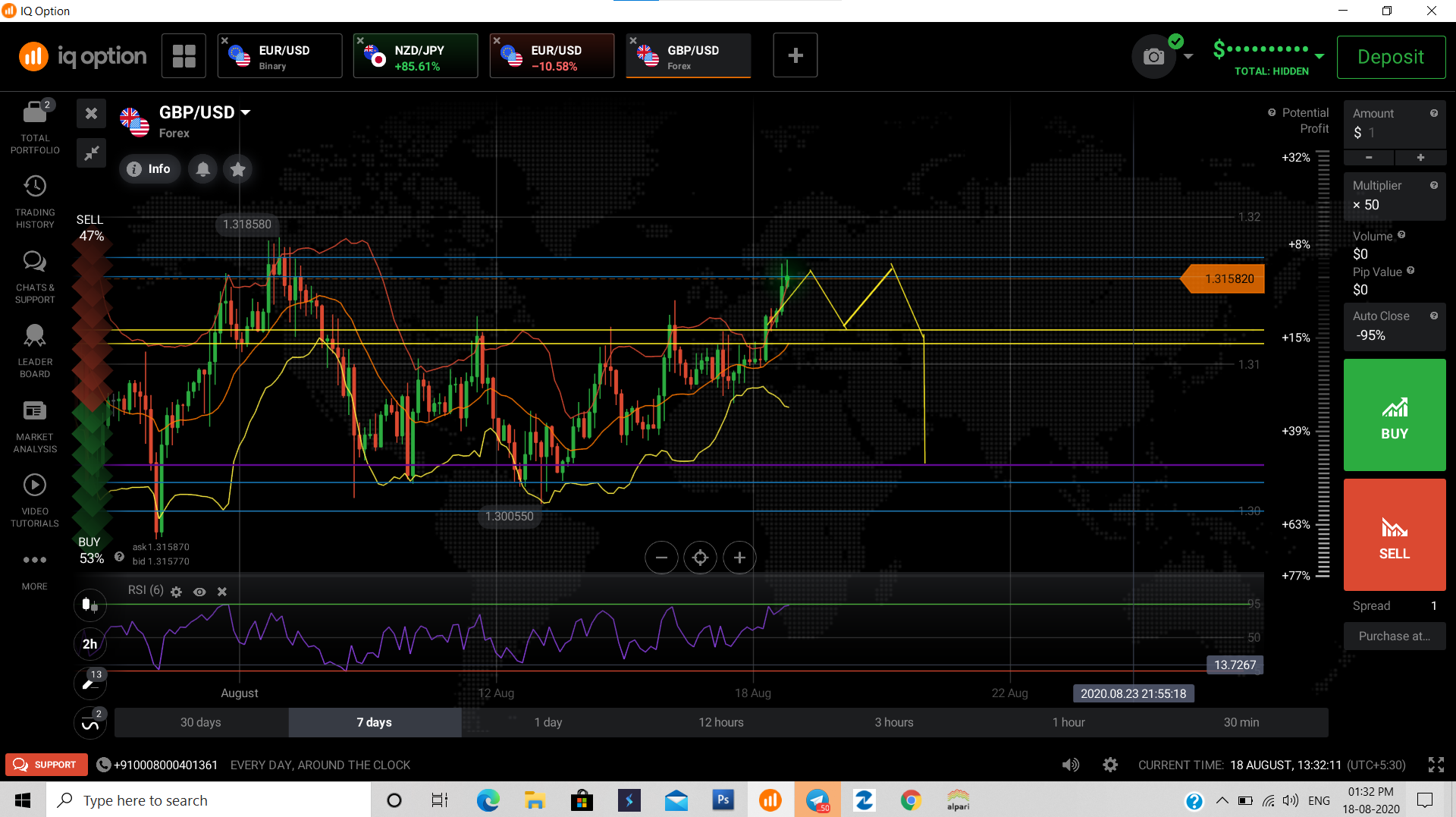Add GBP/USD to favorites with the star
Viewport: 1456px width, 817px height.
pyautogui.click(x=238, y=169)
